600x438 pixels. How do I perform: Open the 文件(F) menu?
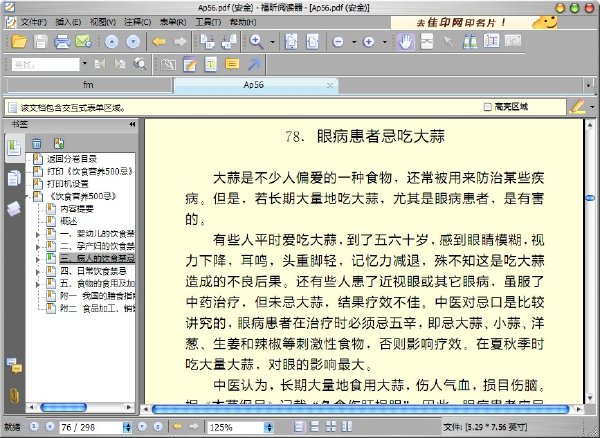[x=34, y=22]
